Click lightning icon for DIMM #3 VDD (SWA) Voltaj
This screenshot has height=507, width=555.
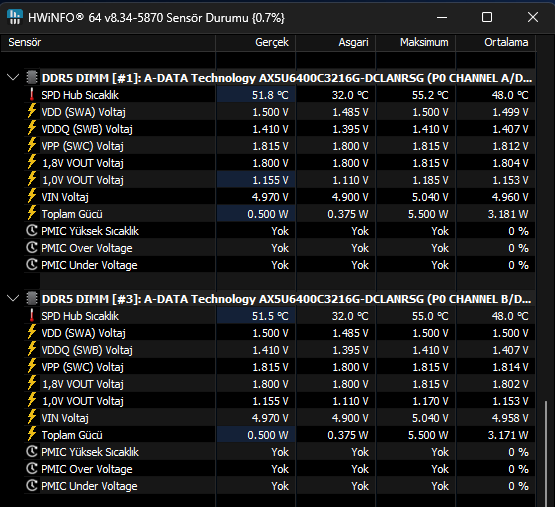[32, 332]
